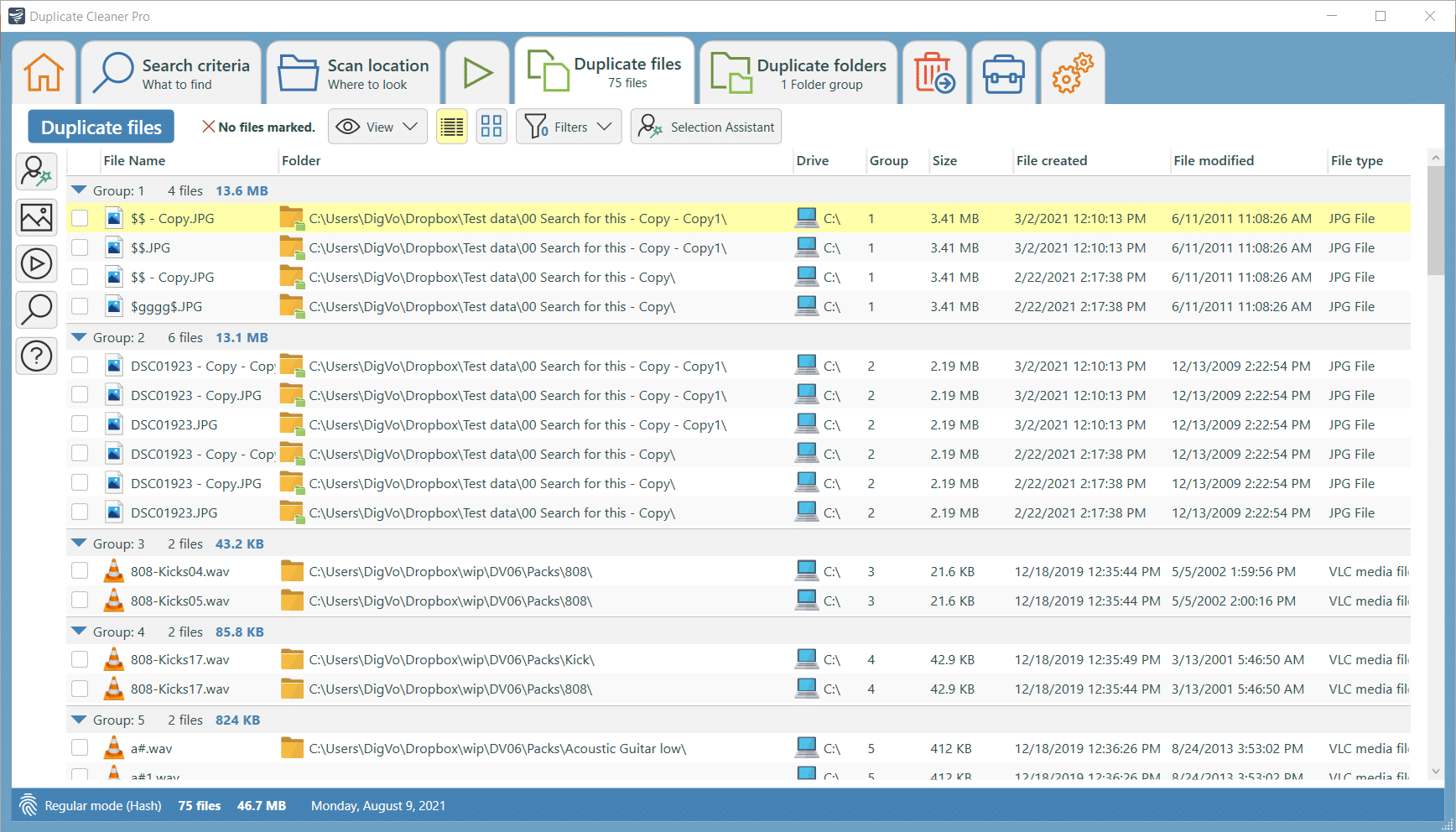Click the Home icon in the toolbar
Screen dimensions: 1456x832
click(44, 72)
